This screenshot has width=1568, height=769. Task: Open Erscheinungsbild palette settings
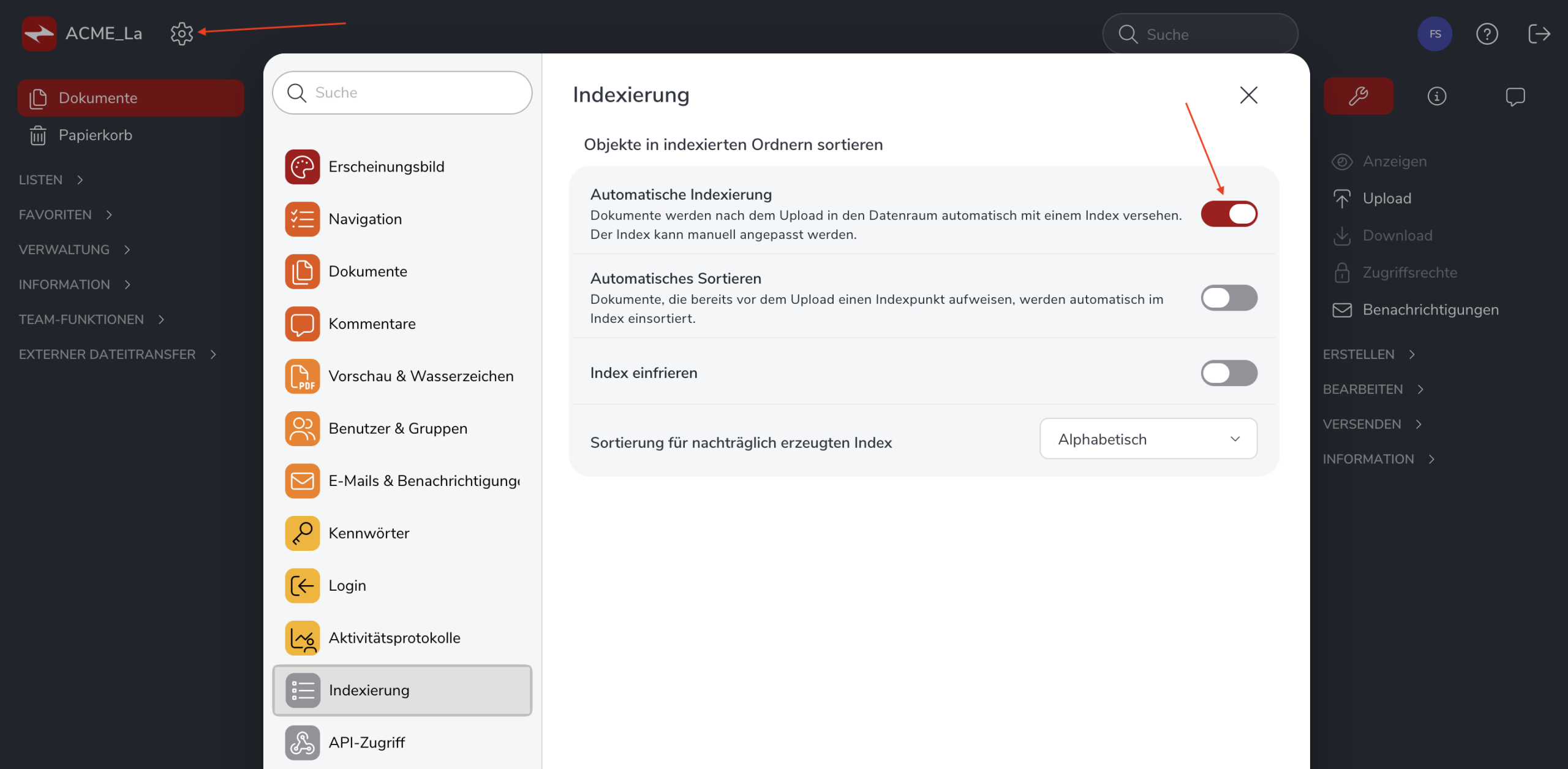point(386,167)
